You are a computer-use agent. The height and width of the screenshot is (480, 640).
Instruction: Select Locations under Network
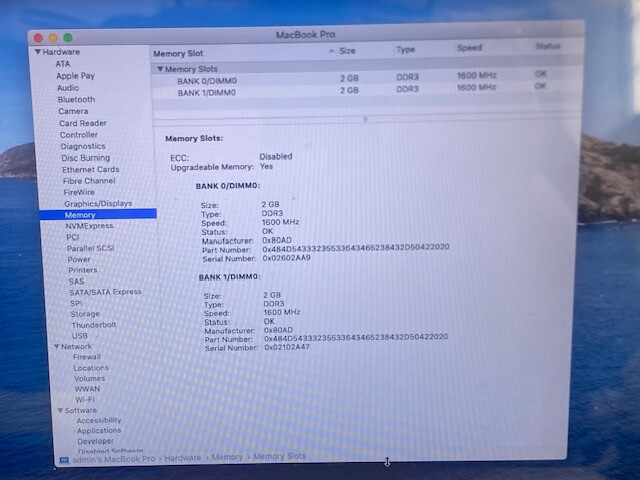91,368
